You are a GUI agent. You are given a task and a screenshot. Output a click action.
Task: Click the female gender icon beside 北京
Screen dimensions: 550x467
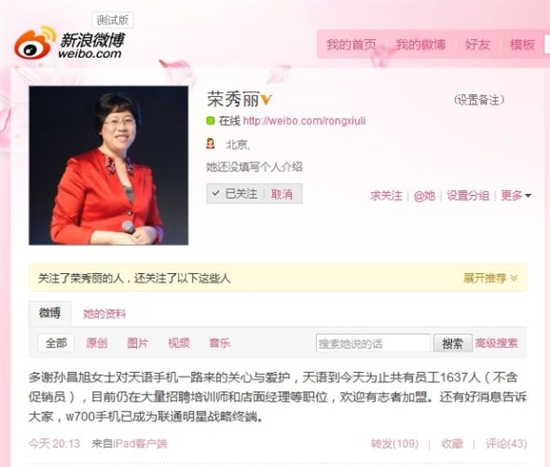click(210, 144)
